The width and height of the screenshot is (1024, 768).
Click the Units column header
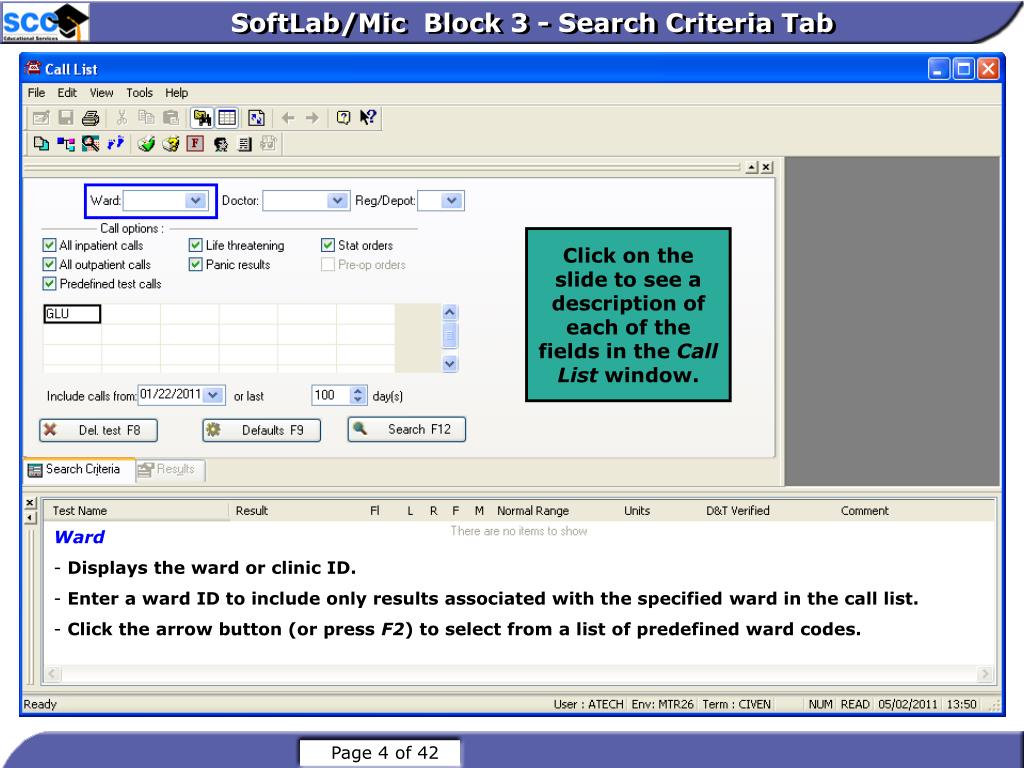[x=637, y=511]
